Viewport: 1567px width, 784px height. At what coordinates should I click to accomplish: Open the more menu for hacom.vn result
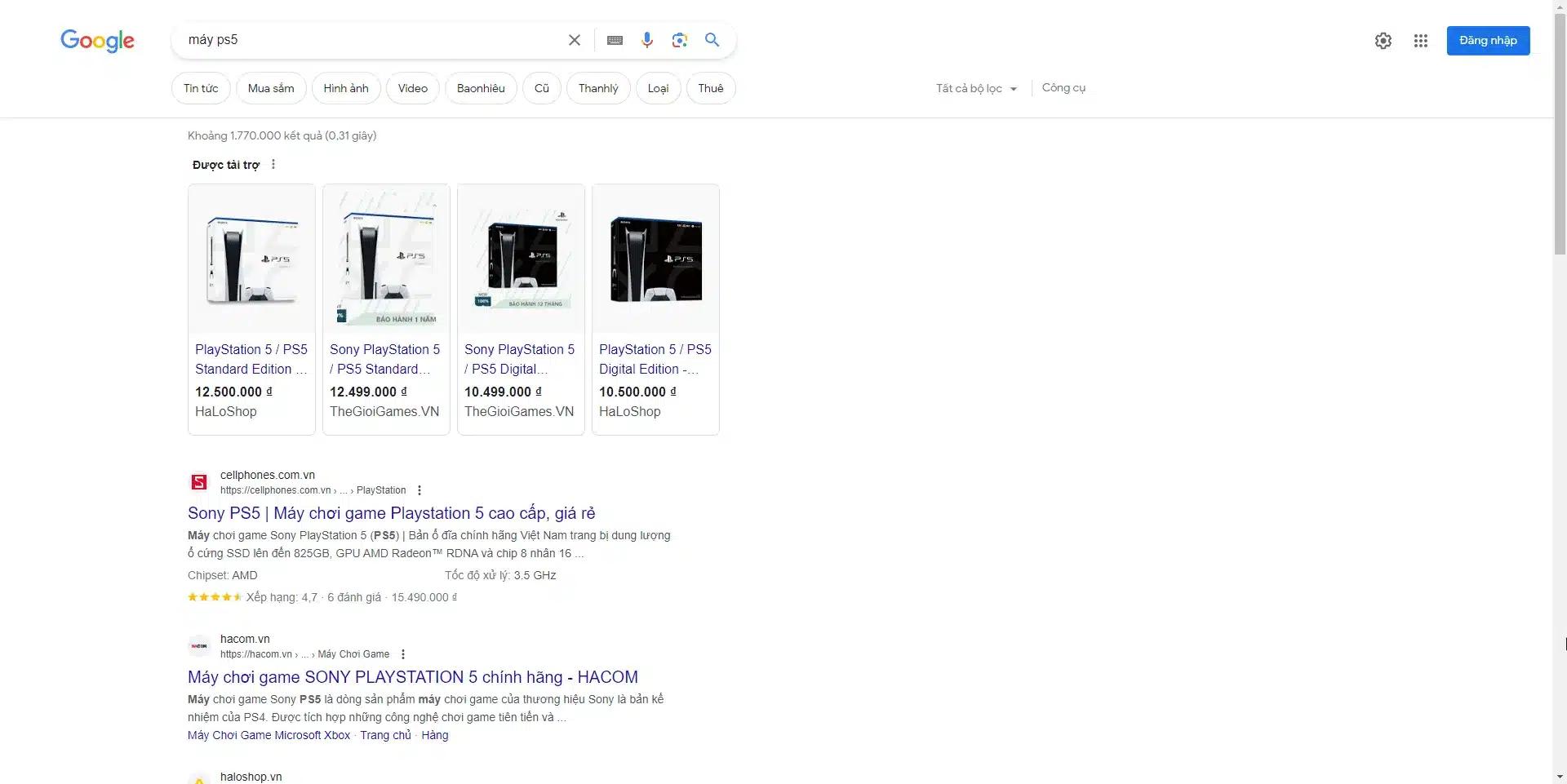[x=403, y=654]
